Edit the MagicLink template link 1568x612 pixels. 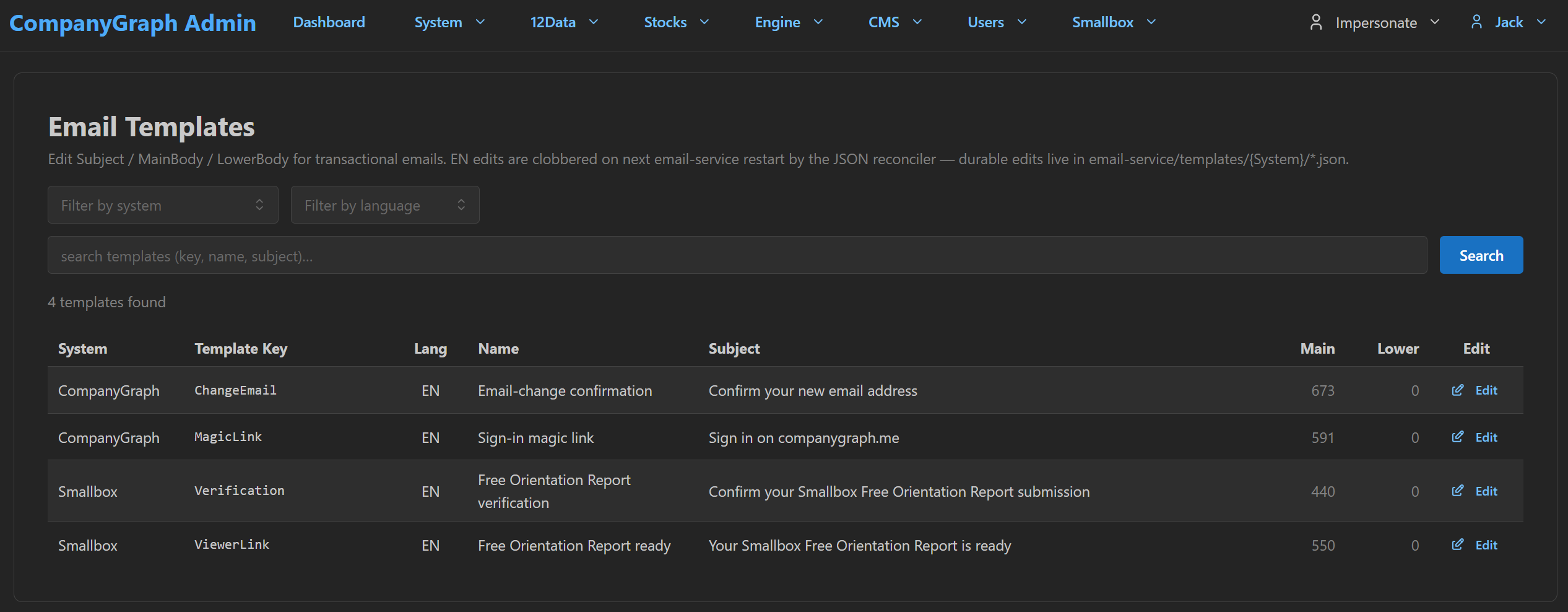[x=1486, y=437]
